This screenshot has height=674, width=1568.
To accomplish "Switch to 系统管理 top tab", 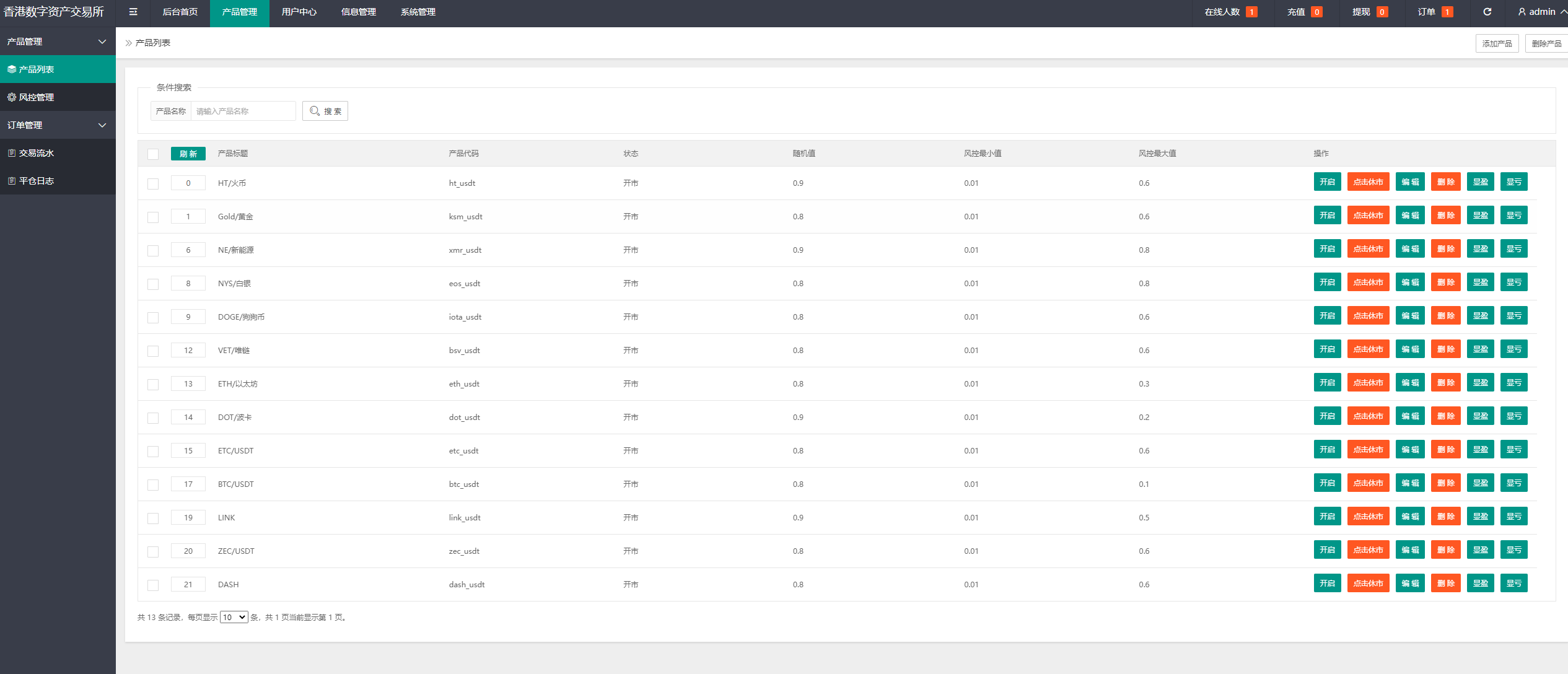I will click(x=418, y=12).
